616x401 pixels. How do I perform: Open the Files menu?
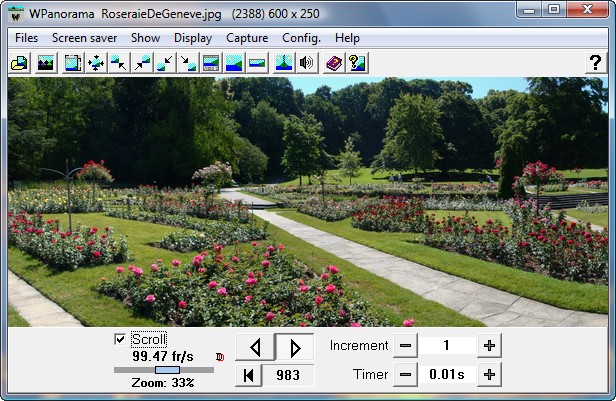26,38
